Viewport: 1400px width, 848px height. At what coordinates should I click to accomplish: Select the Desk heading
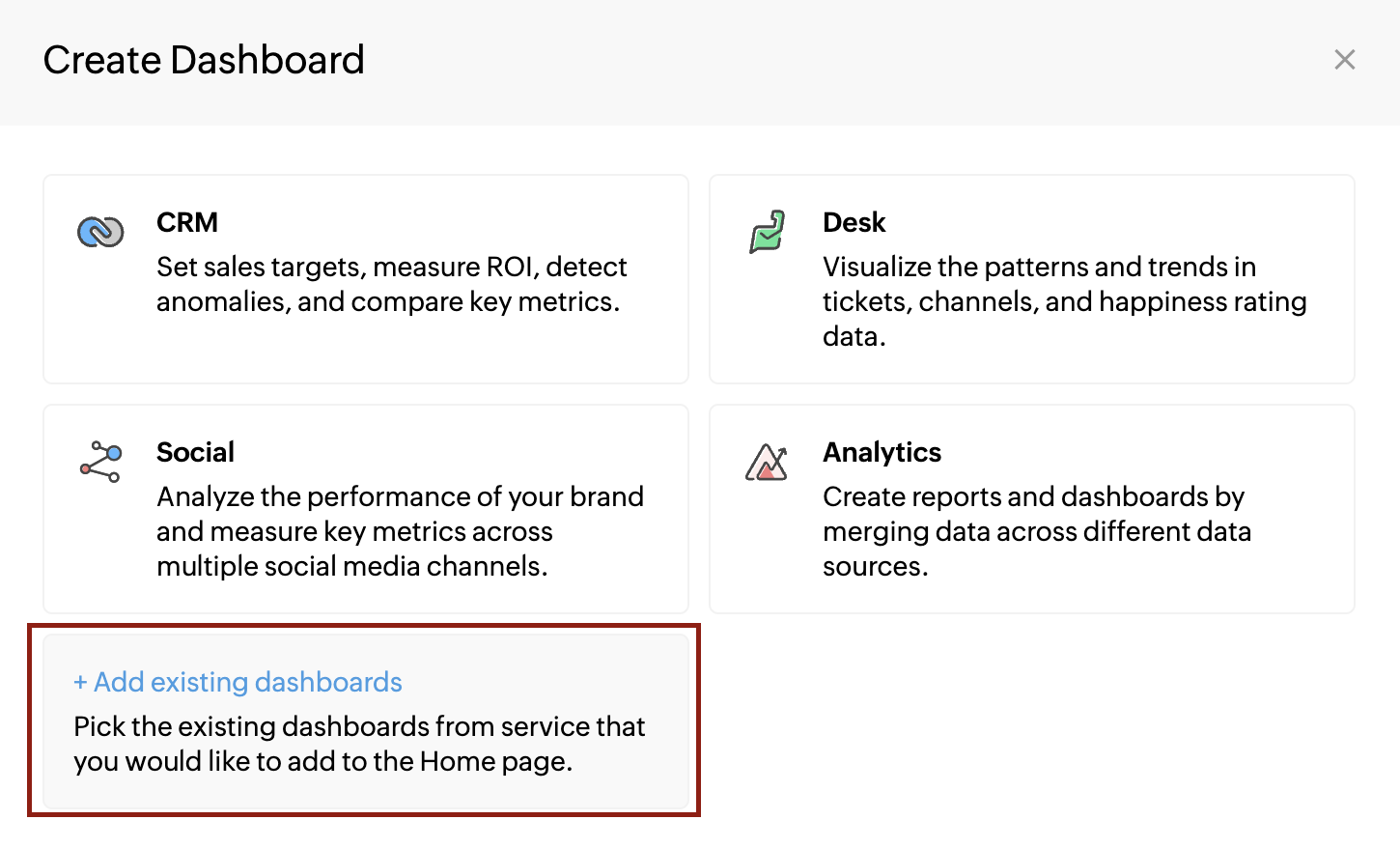(854, 222)
